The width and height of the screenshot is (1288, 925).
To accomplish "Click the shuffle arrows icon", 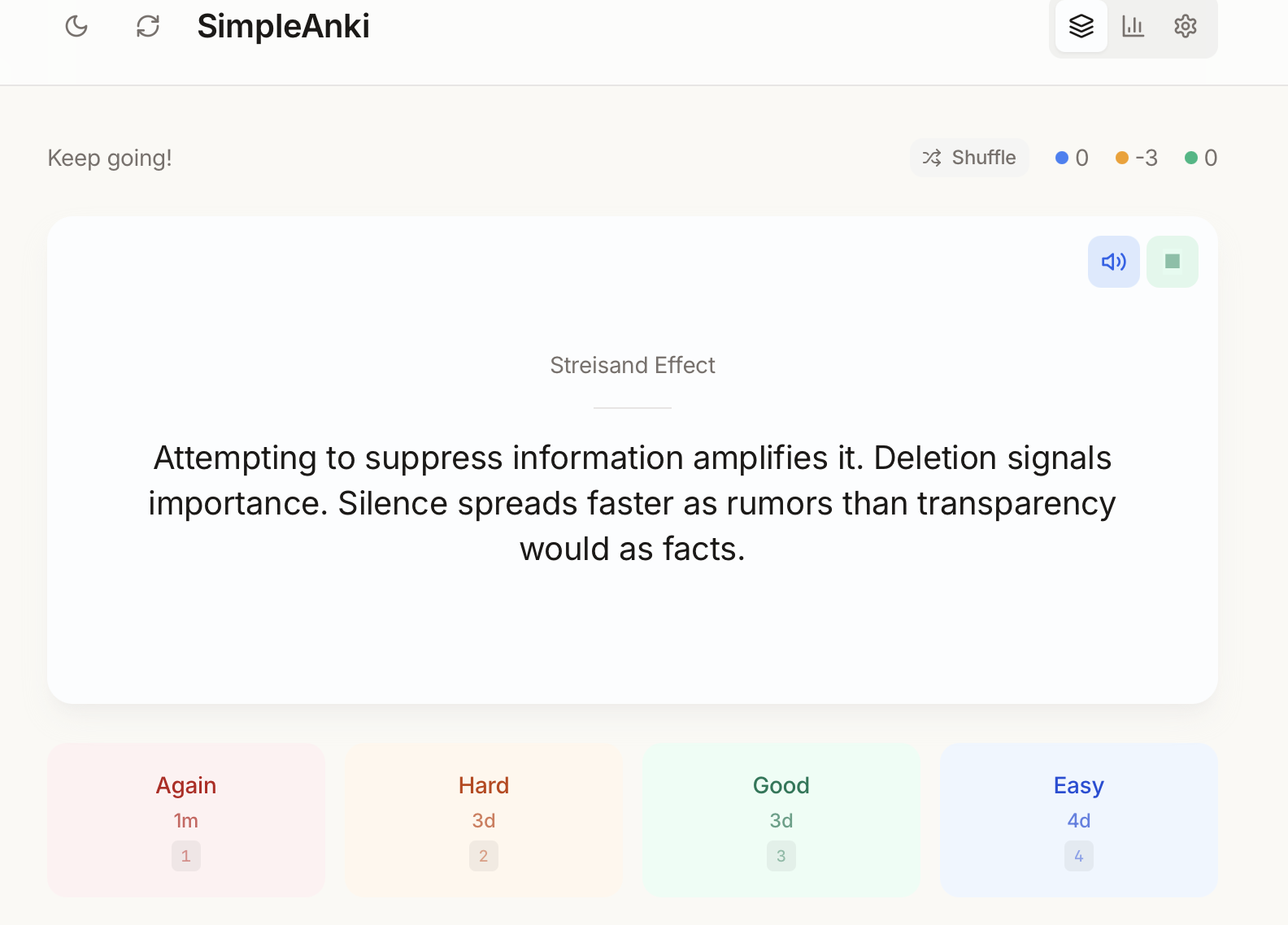I will 932,157.
